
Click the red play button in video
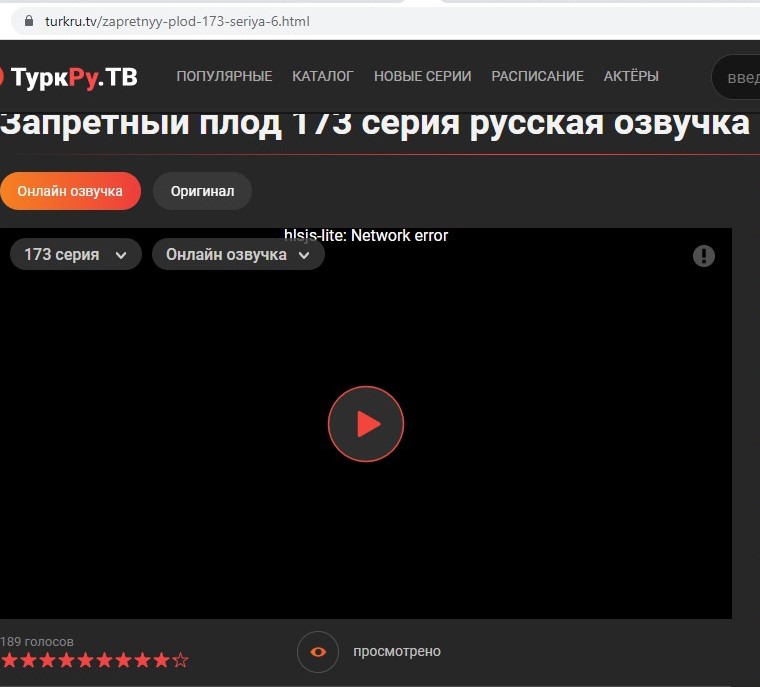(x=366, y=424)
